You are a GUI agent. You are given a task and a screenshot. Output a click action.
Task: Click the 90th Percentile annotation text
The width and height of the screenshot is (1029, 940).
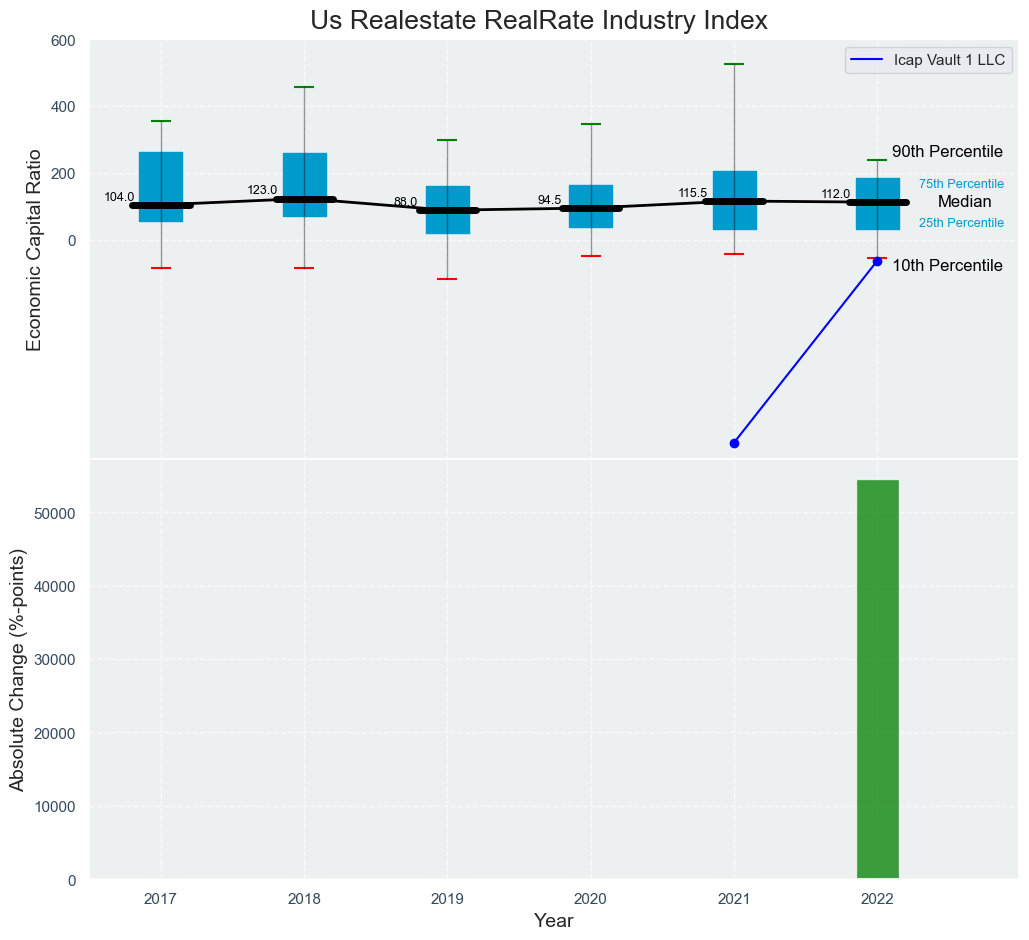pyautogui.click(x=947, y=152)
